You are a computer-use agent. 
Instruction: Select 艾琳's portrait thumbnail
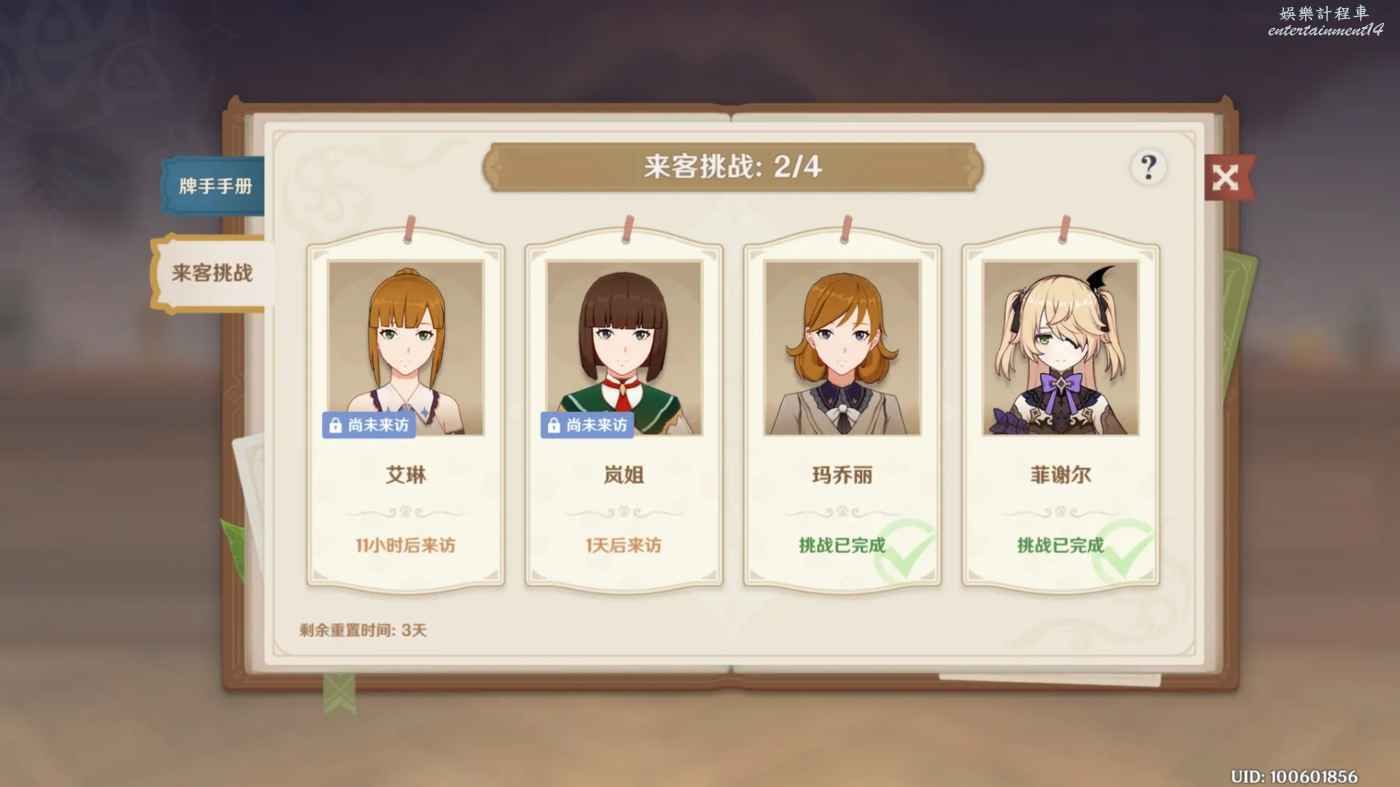406,348
